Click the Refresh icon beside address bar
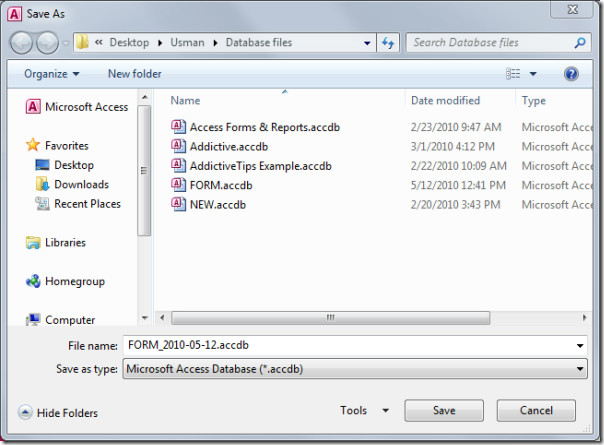Viewport: 604px width, 445px height. tap(388, 42)
